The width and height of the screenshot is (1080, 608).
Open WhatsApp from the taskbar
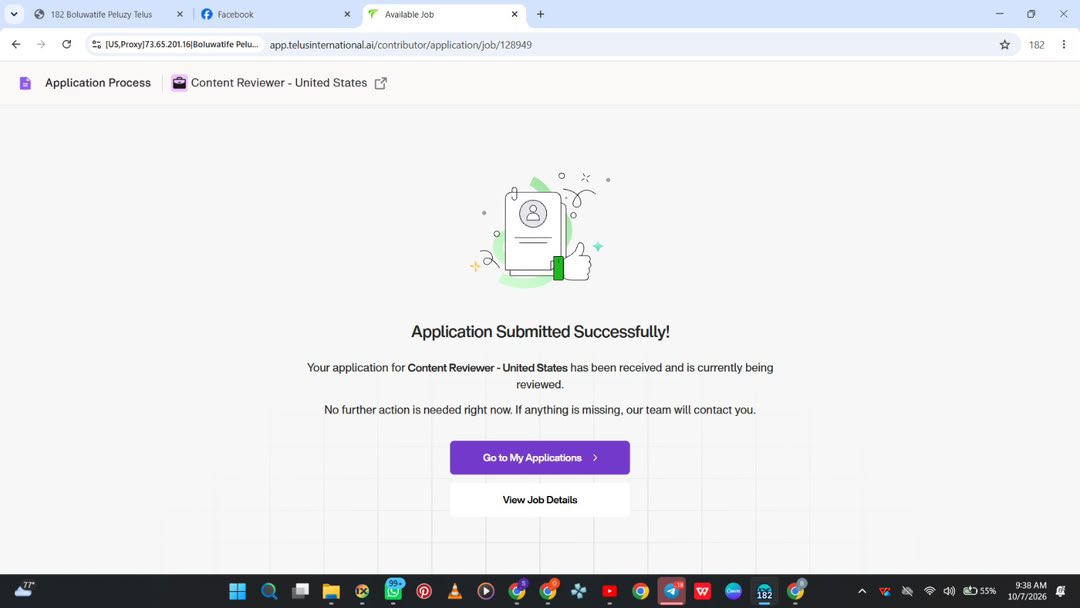pyautogui.click(x=393, y=591)
